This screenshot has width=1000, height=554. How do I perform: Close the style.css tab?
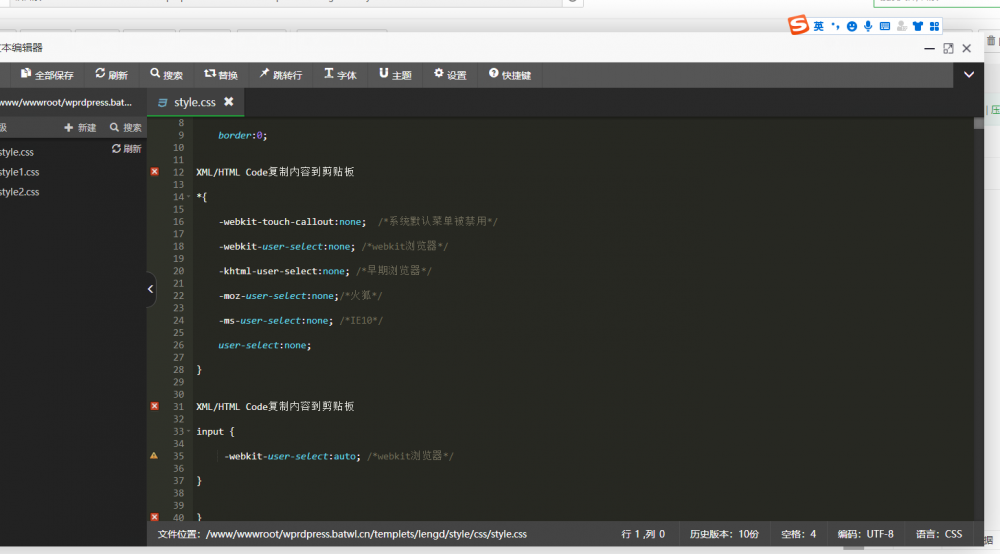pyautogui.click(x=229, y=101)
